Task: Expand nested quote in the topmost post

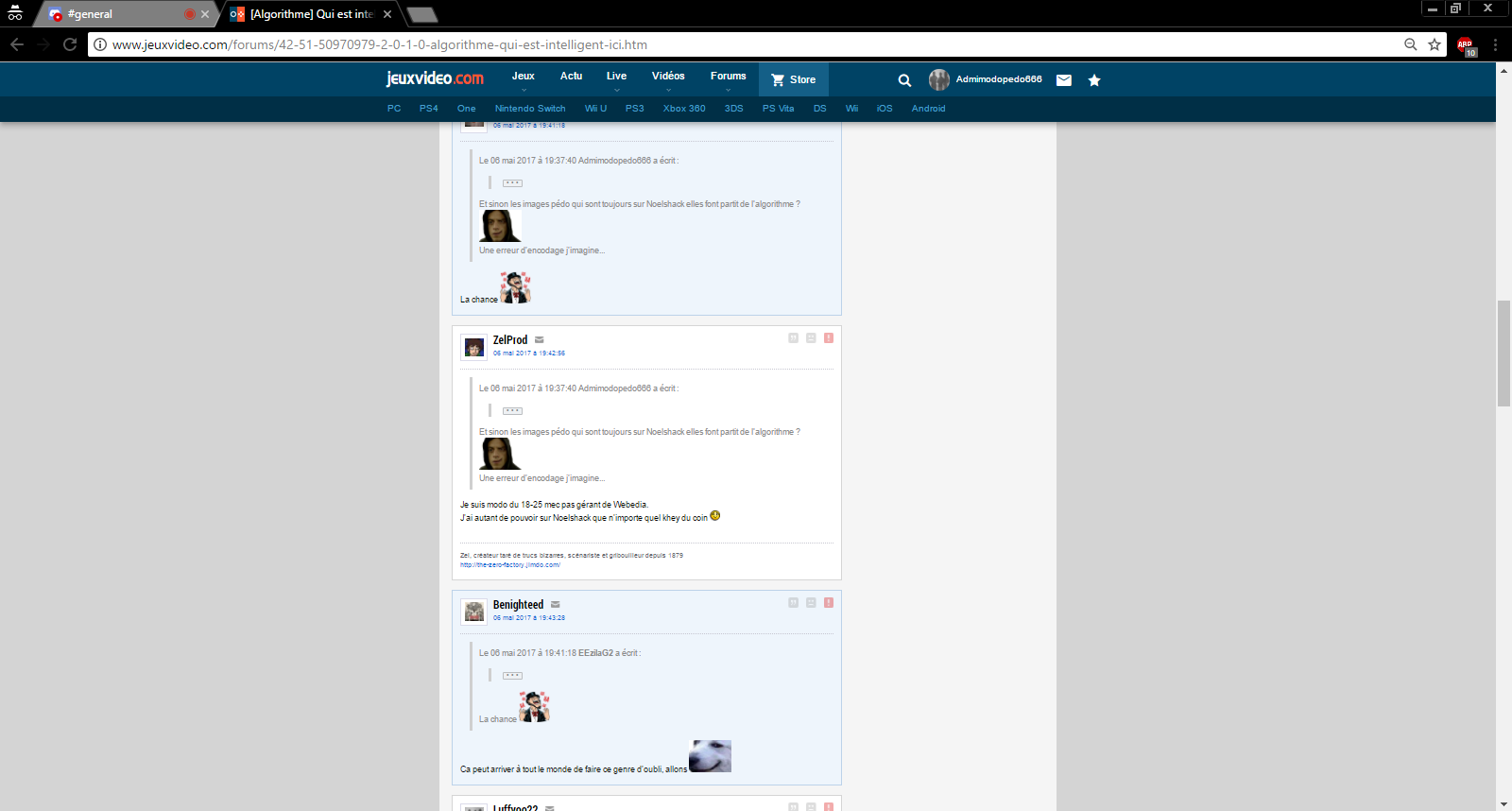Action: point(512,183)
